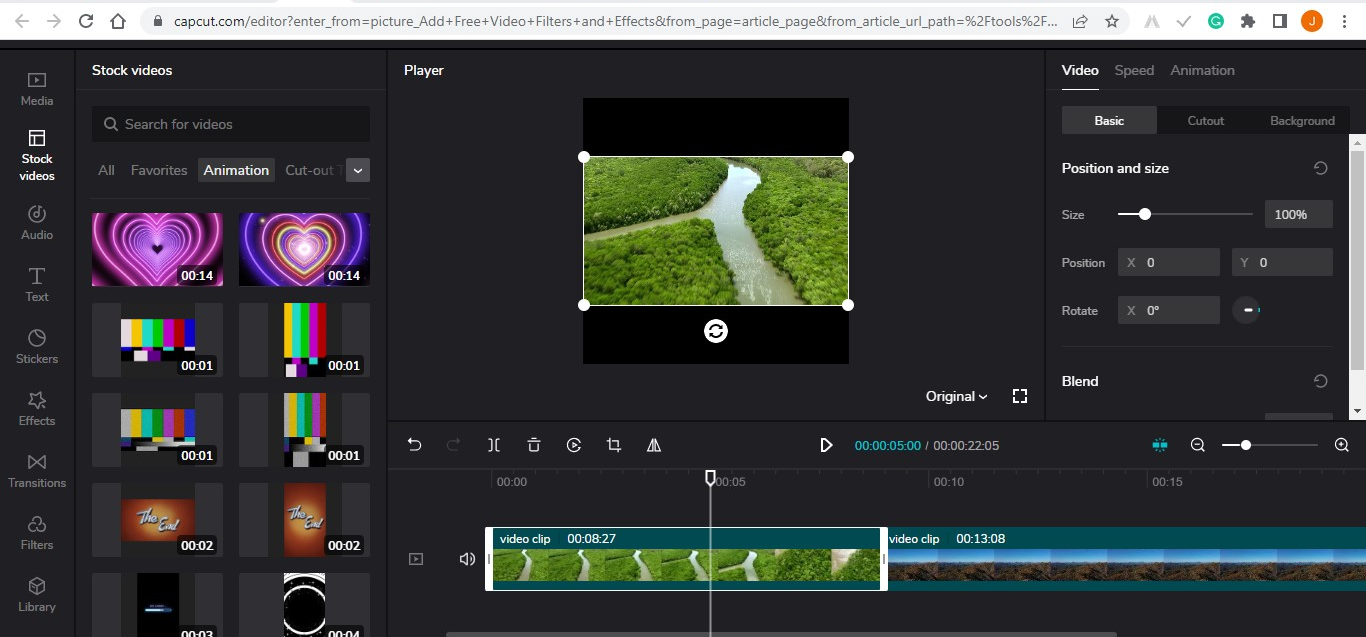The image size is (1366, 637).
Task: Click the Size percentage field showing 100%
Action: point(1298,214)
